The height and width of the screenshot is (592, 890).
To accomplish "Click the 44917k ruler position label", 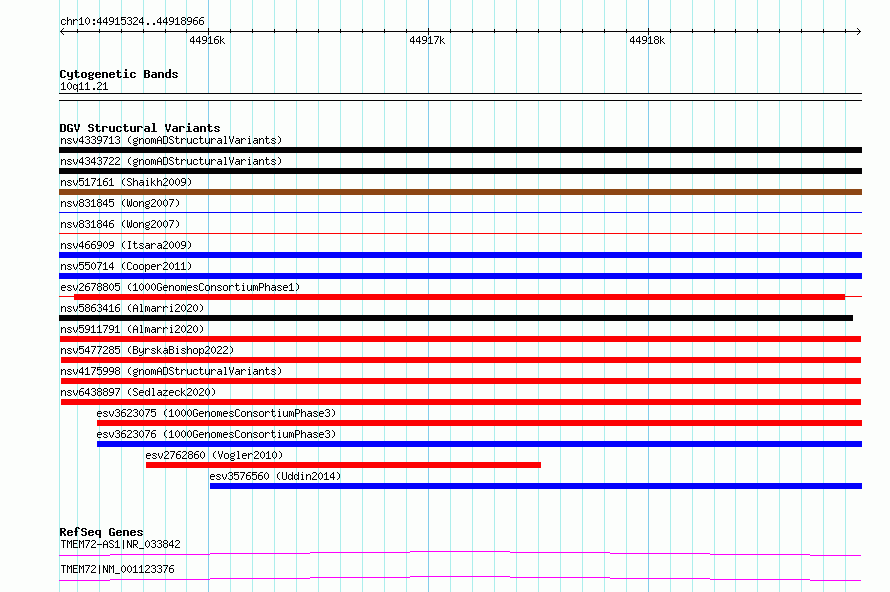I will coord(427,40).
